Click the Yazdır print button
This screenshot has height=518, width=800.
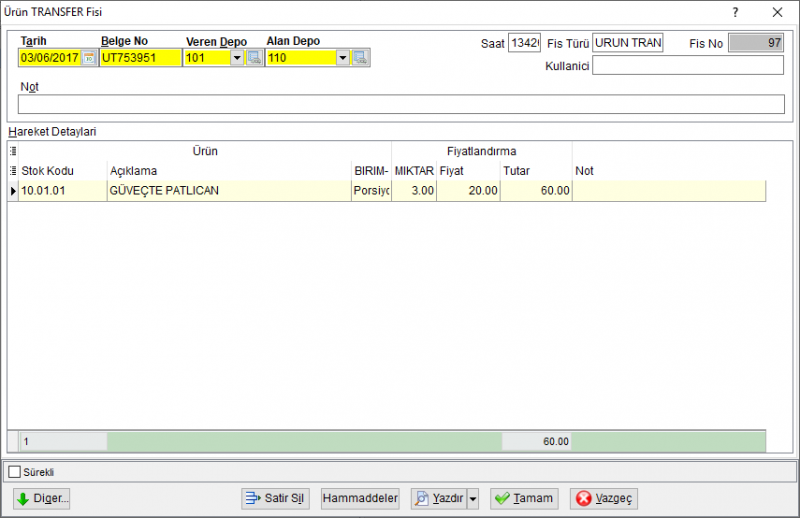439,499
